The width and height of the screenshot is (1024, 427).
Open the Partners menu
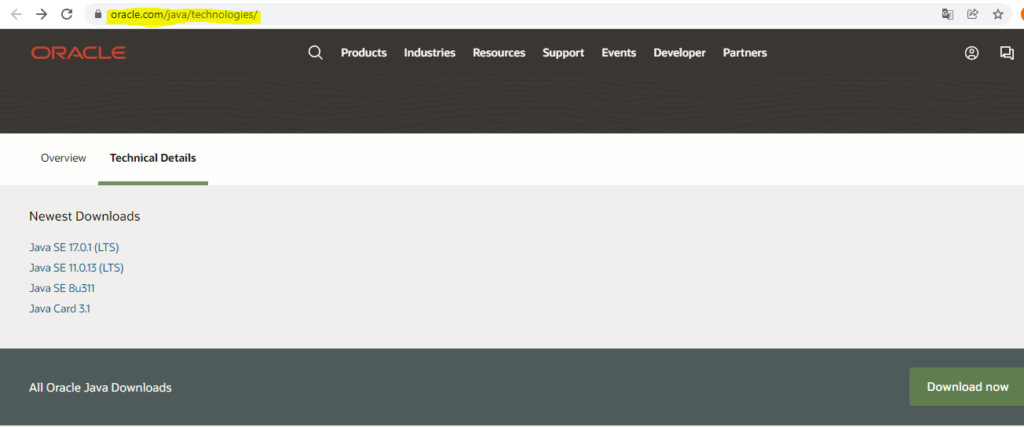click(745, 53)
